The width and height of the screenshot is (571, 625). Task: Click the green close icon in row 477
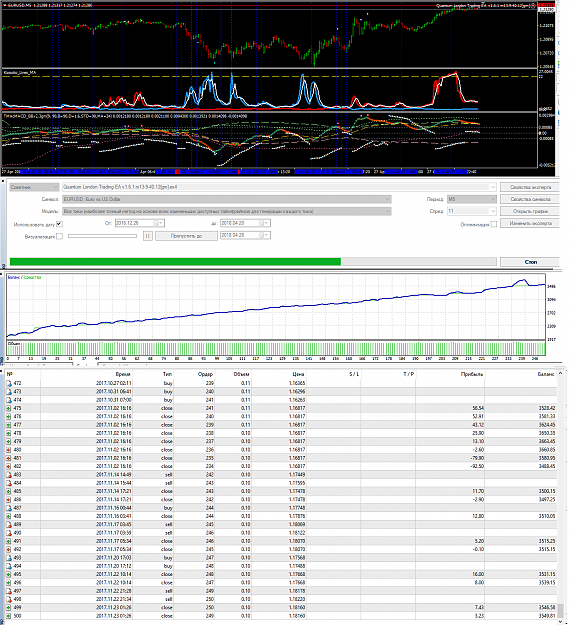pos(9,425)
